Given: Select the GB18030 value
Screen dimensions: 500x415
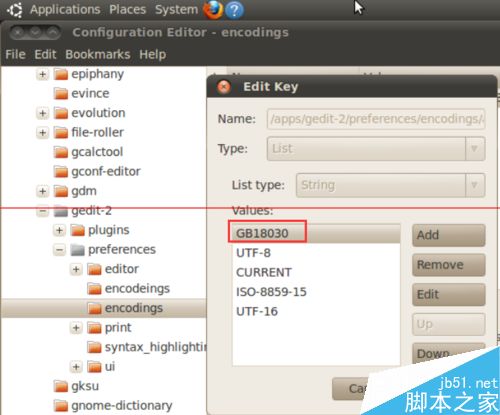Looking at the screenshot, I should [316, 233].
